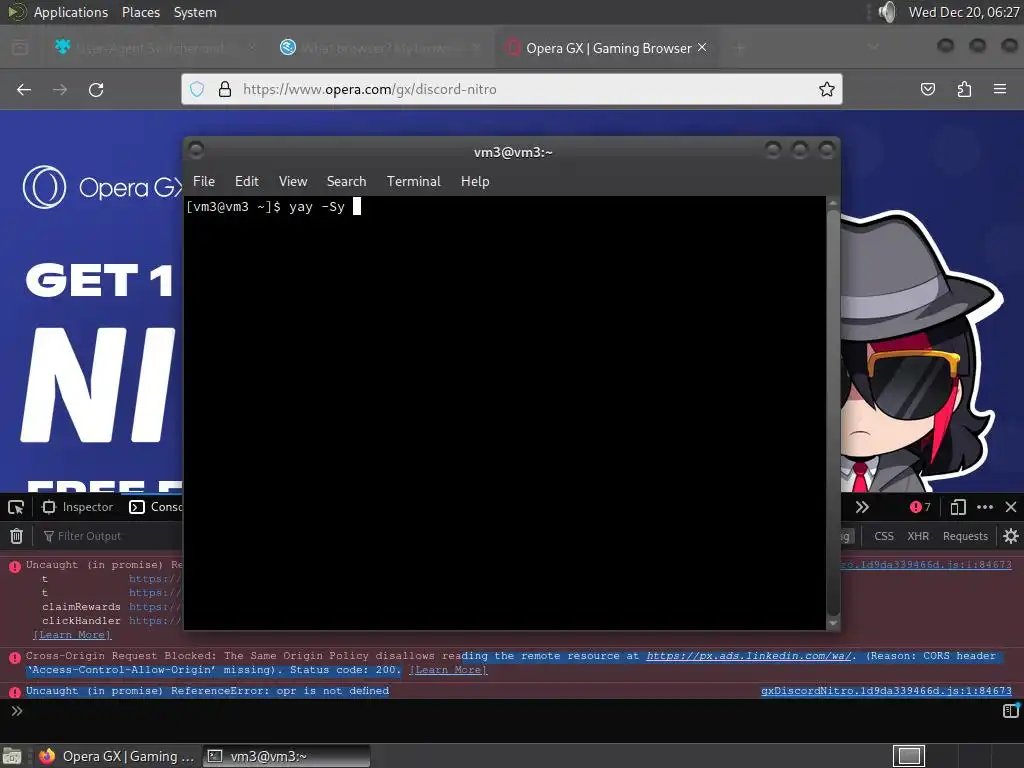Click the padlock site info icon
Viewport: 1024px width, 768px height.
coord(225,89)
